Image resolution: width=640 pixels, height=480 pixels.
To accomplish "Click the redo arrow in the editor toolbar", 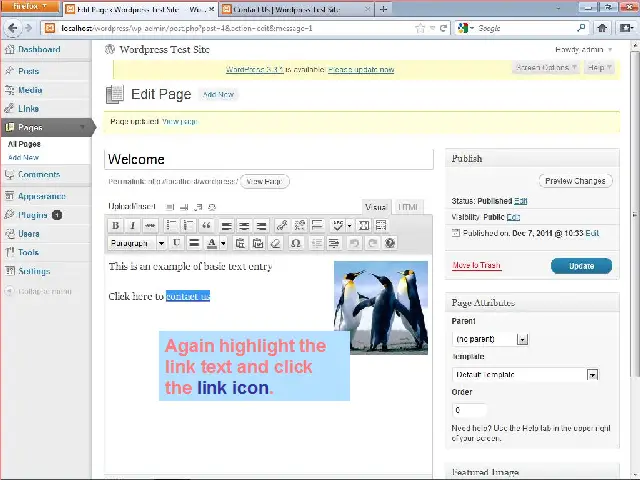I will [x=372, y=243].
